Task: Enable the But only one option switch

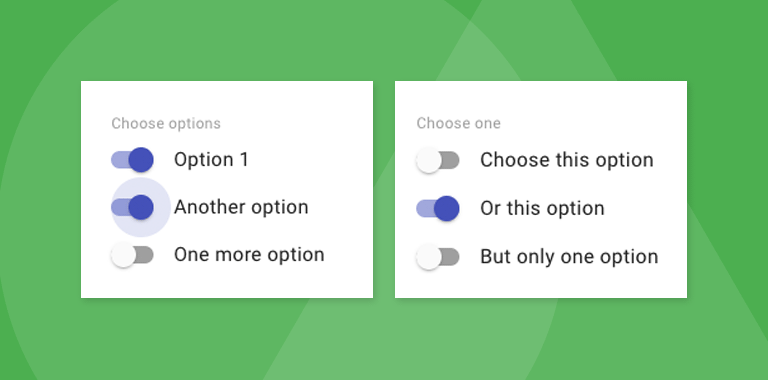Action: (438, 257)
